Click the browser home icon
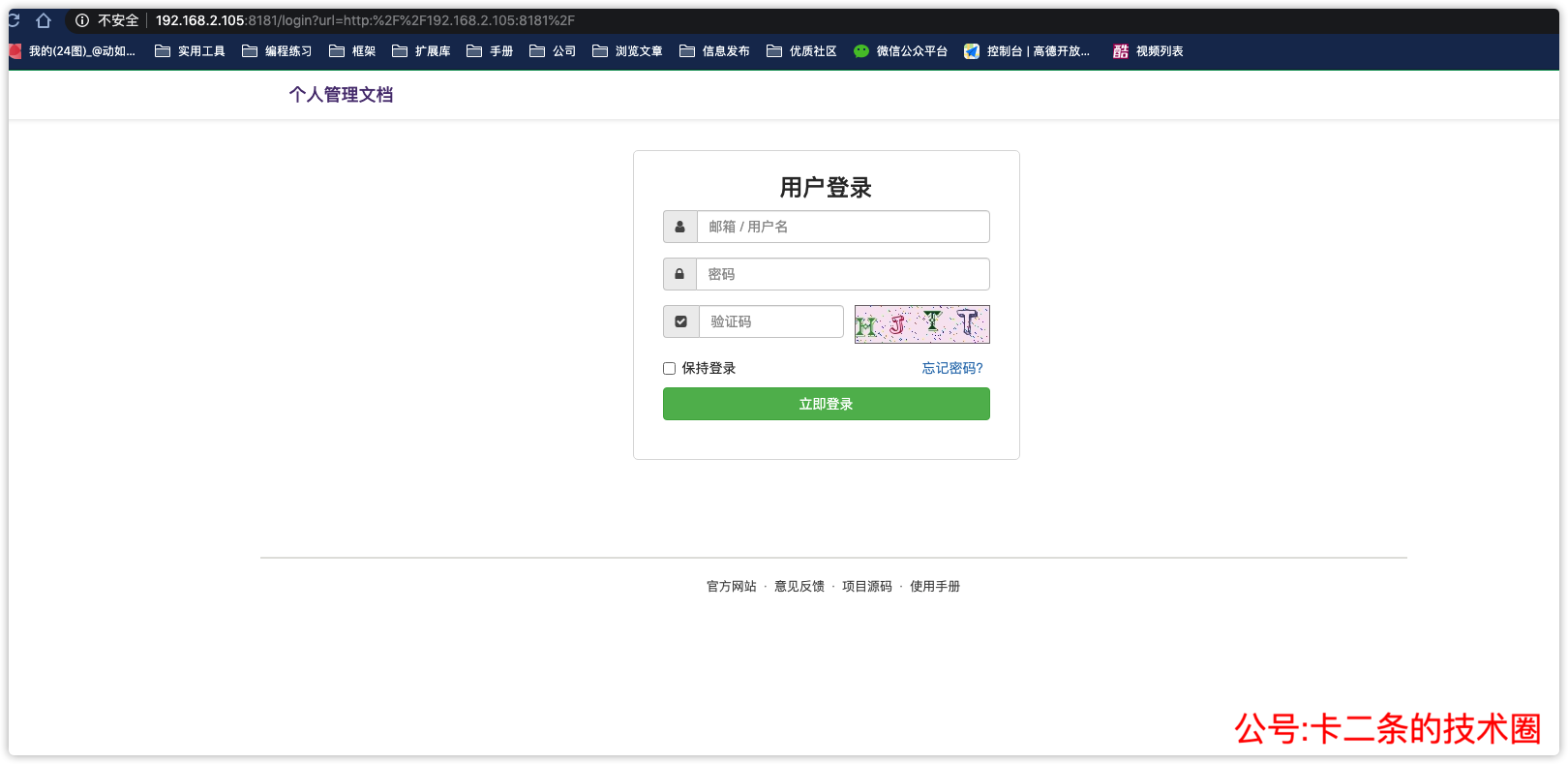This screenshot has height=764, width=1568. point(44,20)
